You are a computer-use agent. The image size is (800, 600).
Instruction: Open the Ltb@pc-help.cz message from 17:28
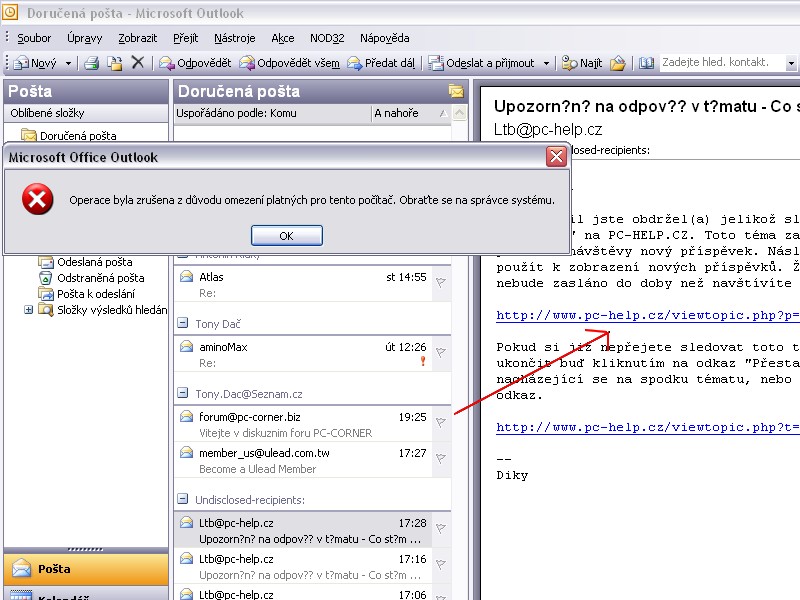click(x=305, y=530)
